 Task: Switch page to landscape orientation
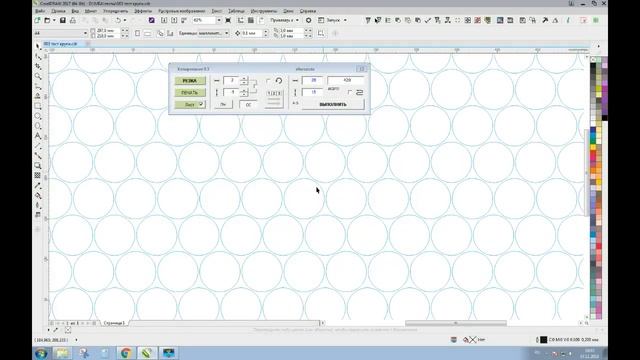pyautogui.click(x=147, y=33)
